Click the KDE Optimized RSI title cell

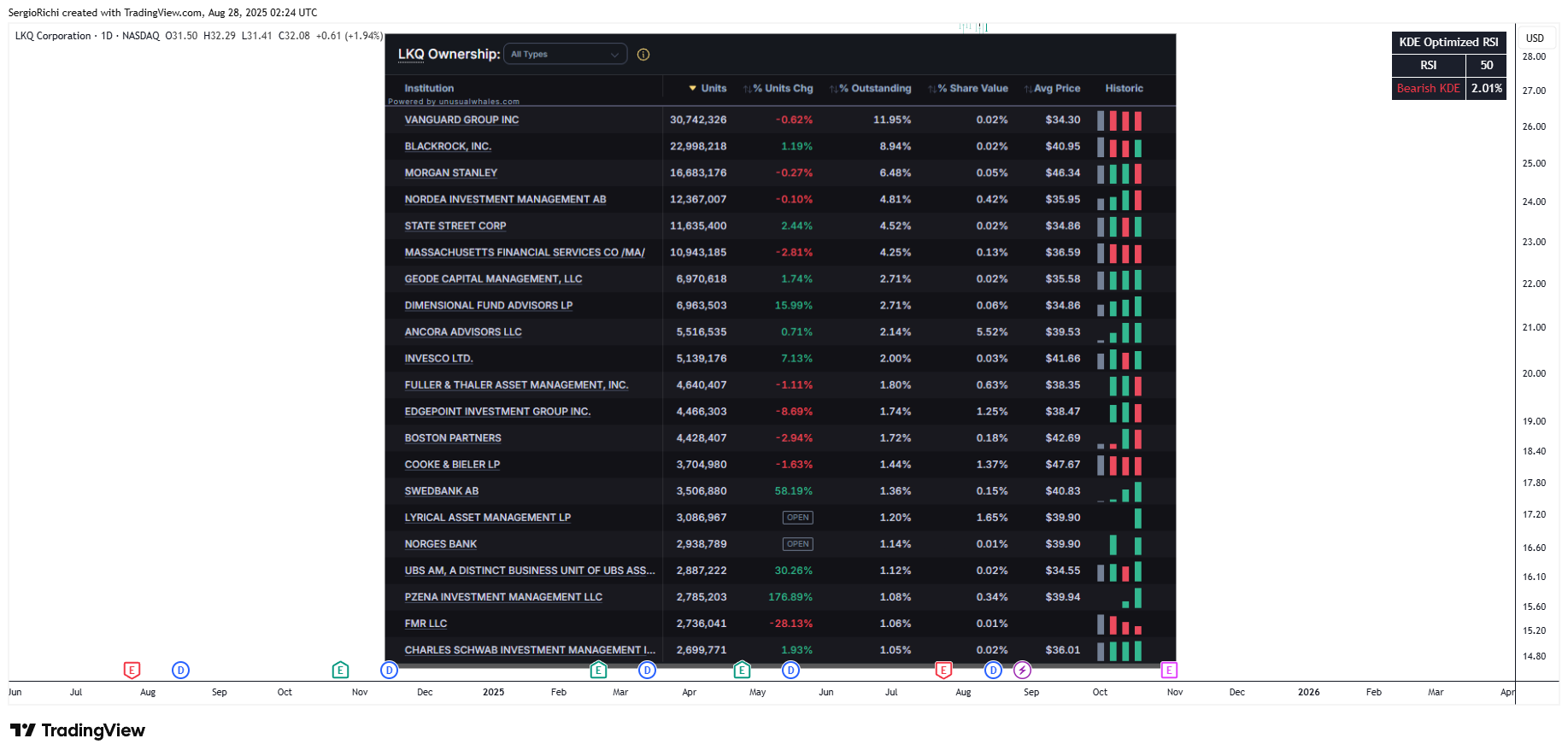tap(1448, 42)
